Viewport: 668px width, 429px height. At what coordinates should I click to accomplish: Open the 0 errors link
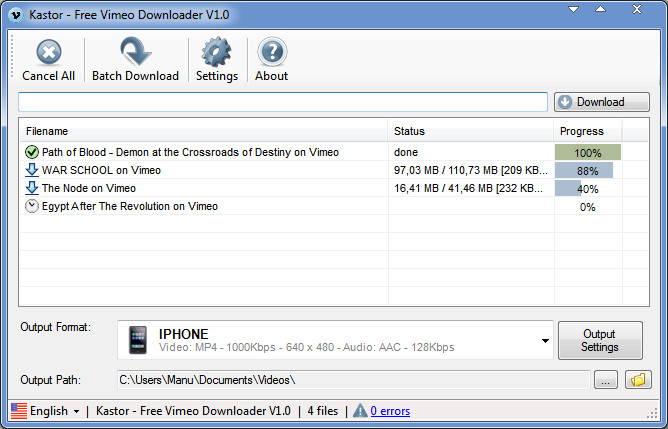pos(390,411)
